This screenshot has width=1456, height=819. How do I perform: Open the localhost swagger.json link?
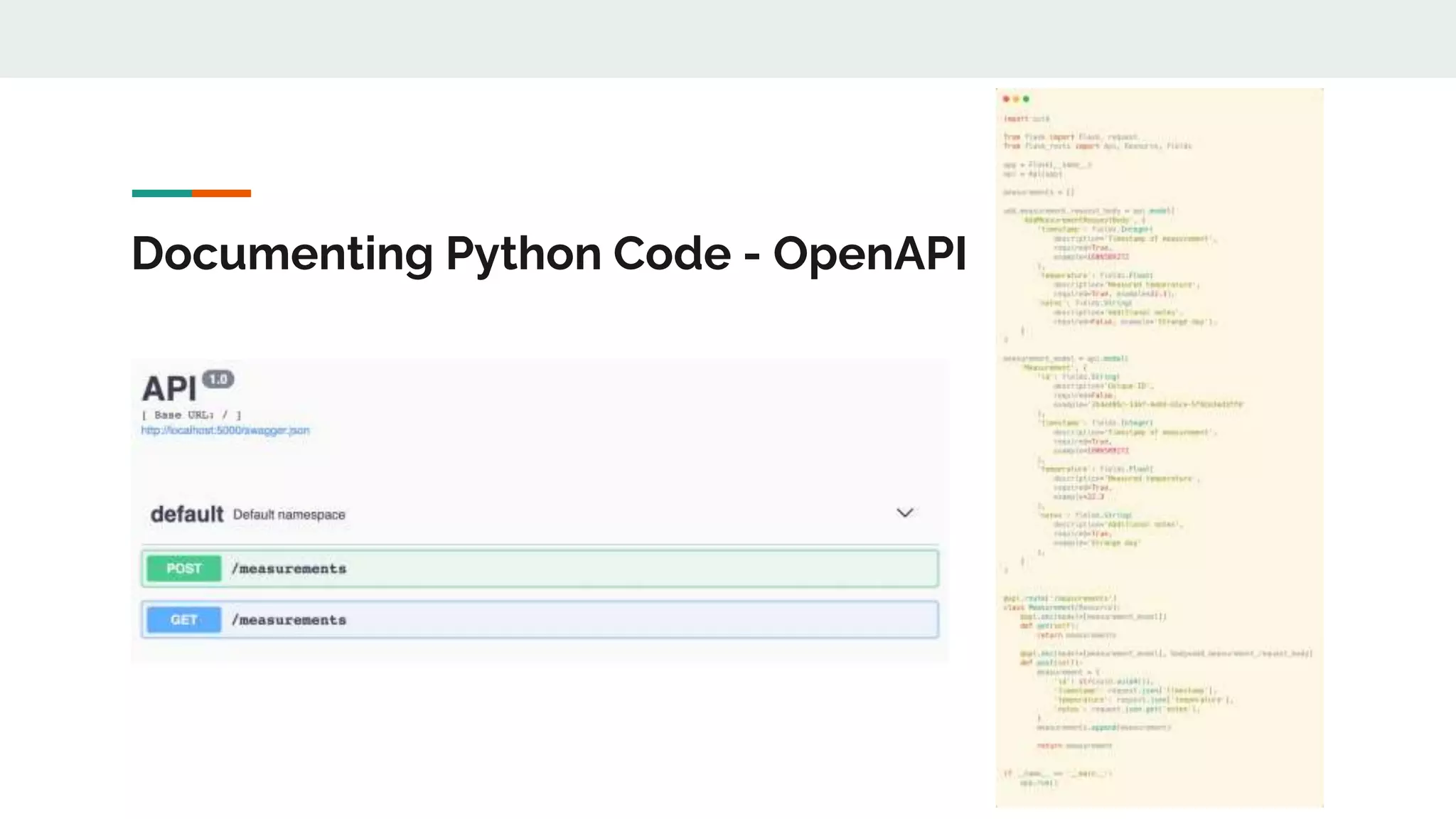point(225,430)
